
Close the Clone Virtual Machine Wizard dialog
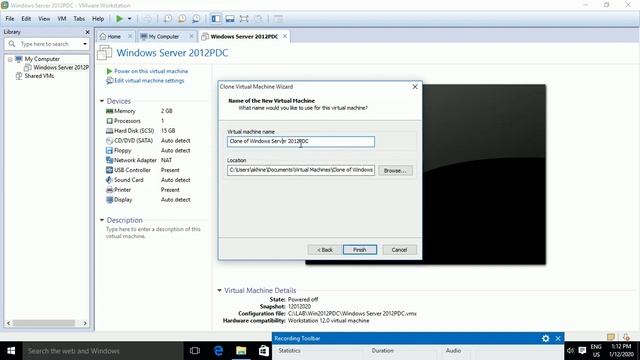(x=415, y=87)
